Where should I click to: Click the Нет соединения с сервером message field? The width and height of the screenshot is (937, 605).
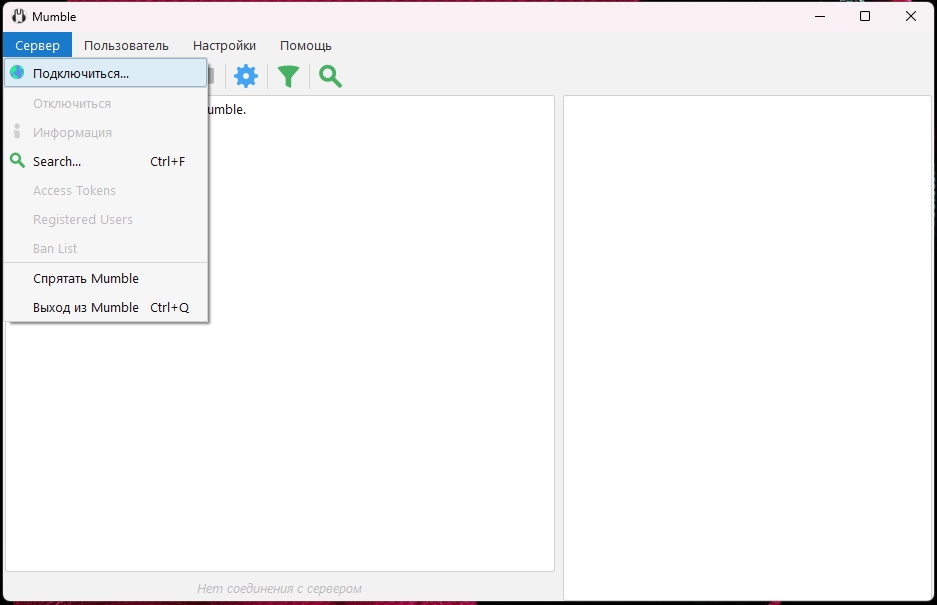(280, 588)
